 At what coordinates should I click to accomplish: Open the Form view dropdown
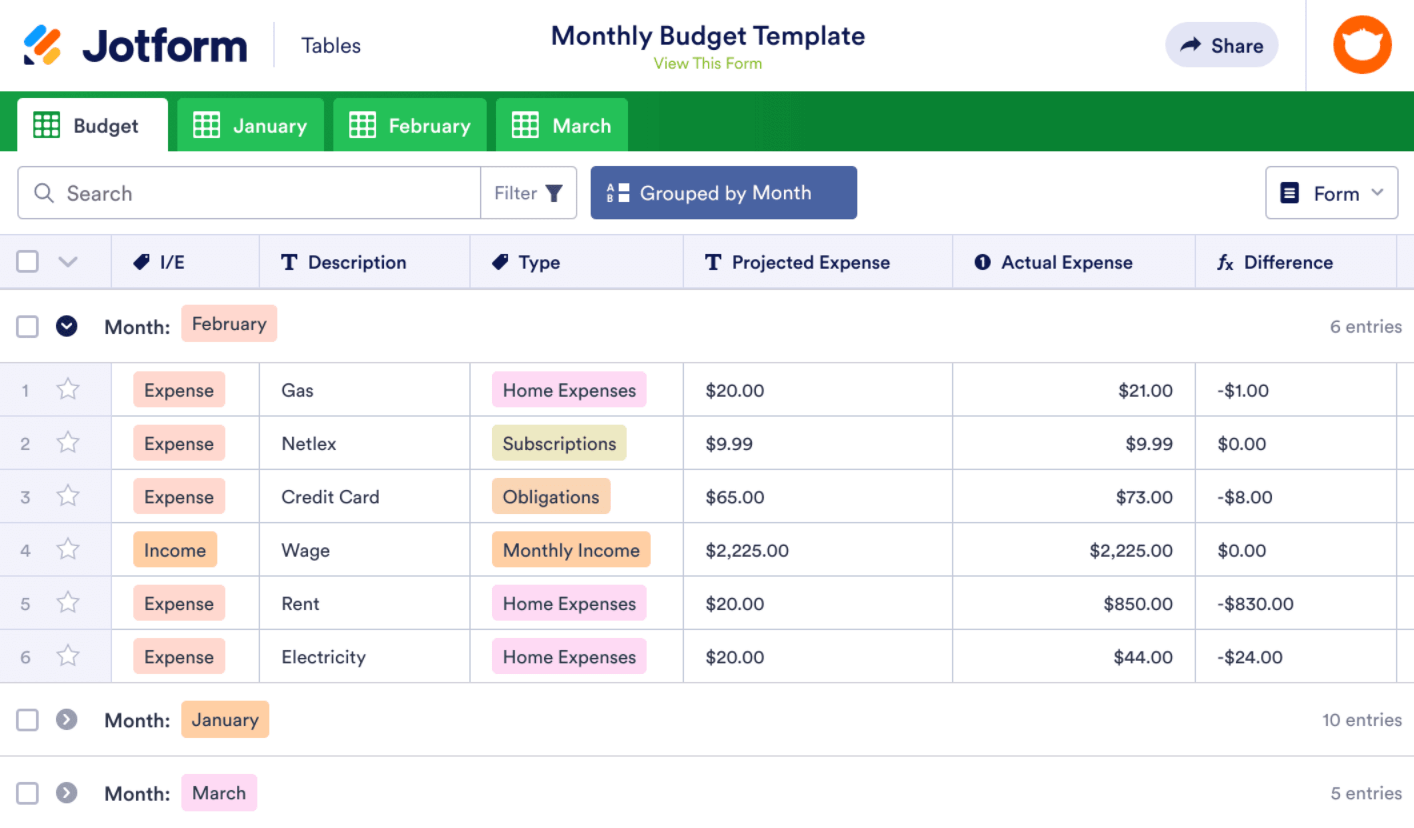tap(1331, 193)
